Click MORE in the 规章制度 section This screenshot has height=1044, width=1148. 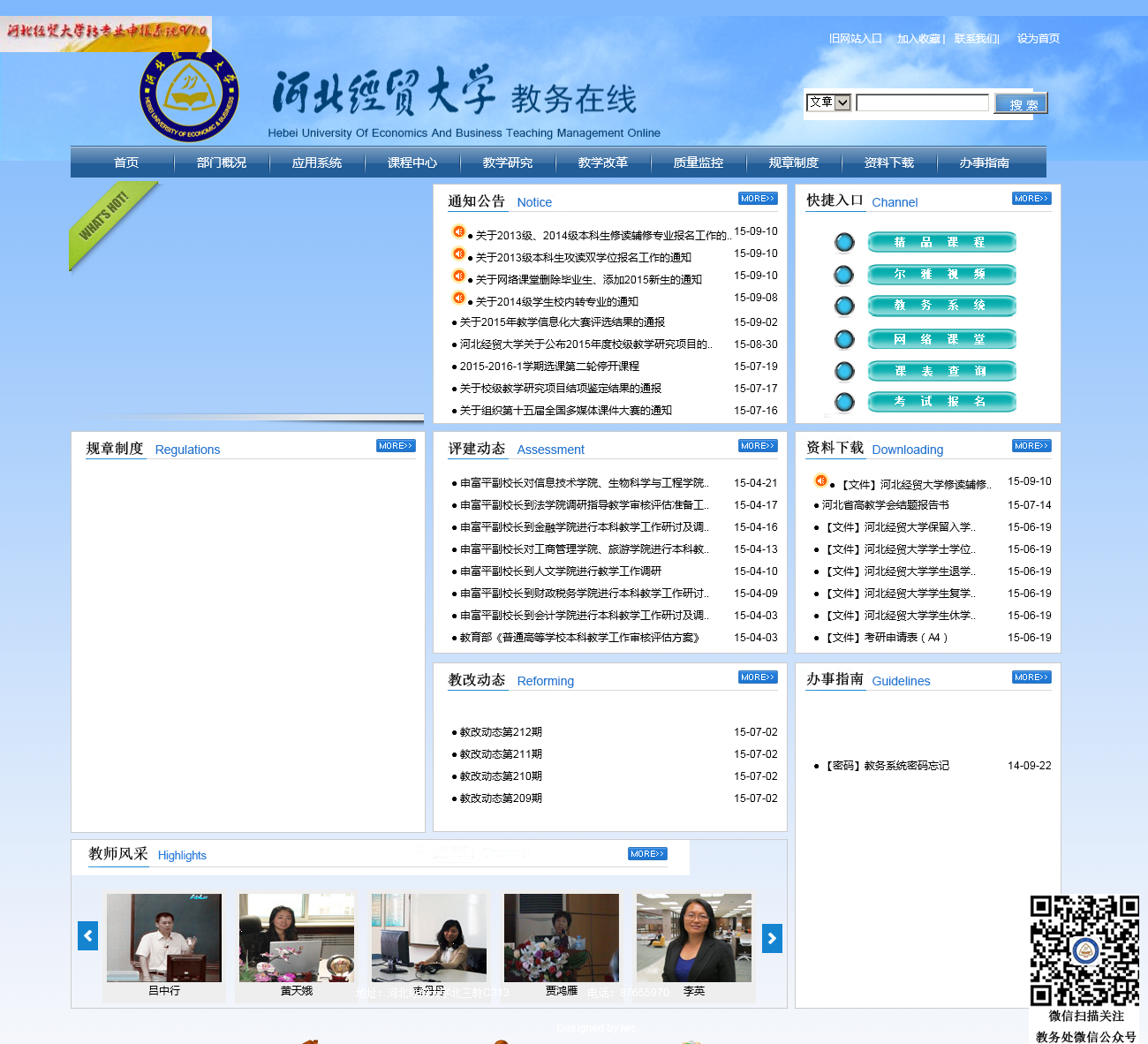396,446
